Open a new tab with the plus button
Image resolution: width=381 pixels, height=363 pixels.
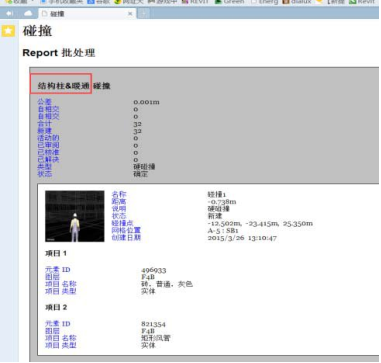tap(143, 14)
